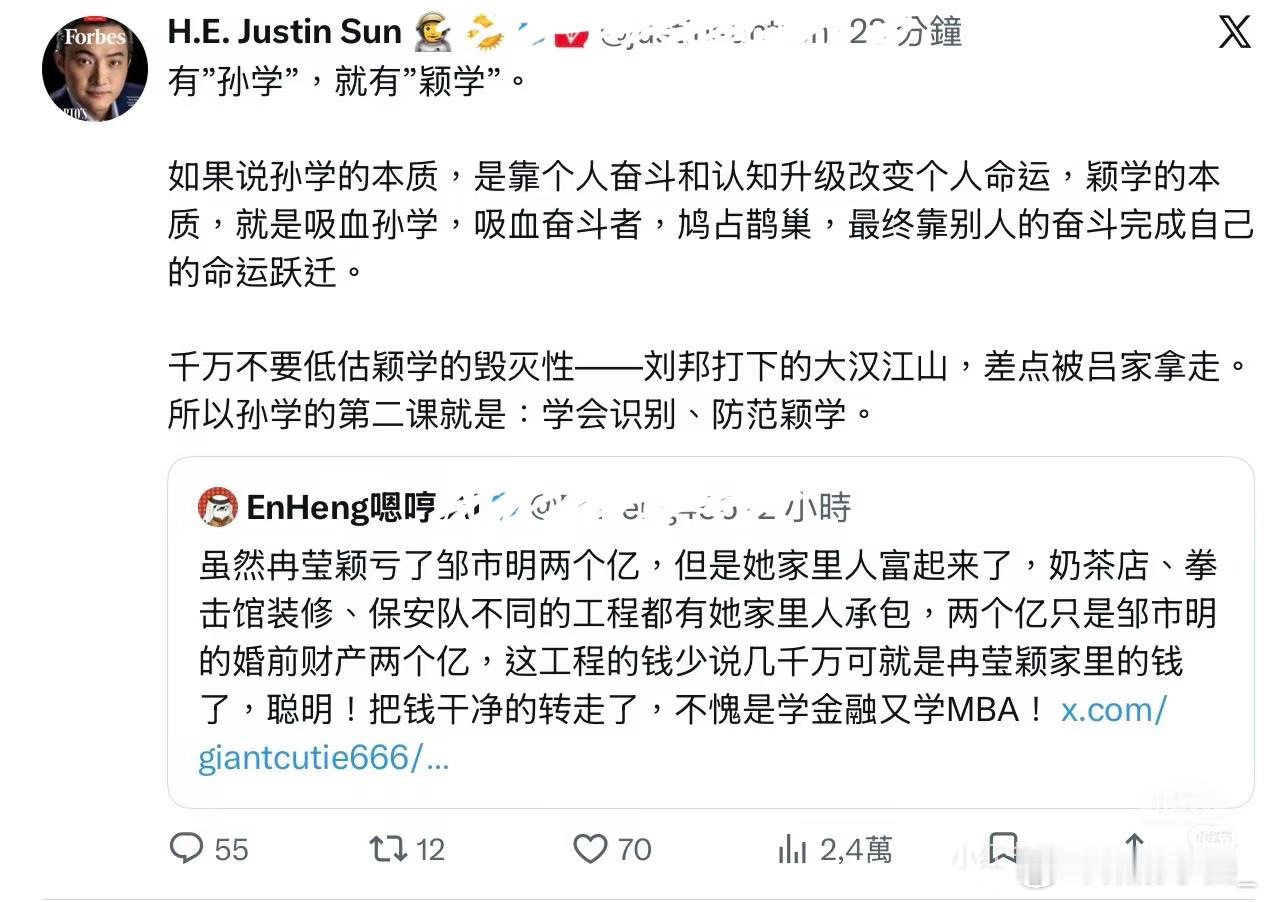Image resolution: width=1268 pixels, height=902 pixels.
Task: Share tweet using upload arrow icon
Action: point(1134,849)
